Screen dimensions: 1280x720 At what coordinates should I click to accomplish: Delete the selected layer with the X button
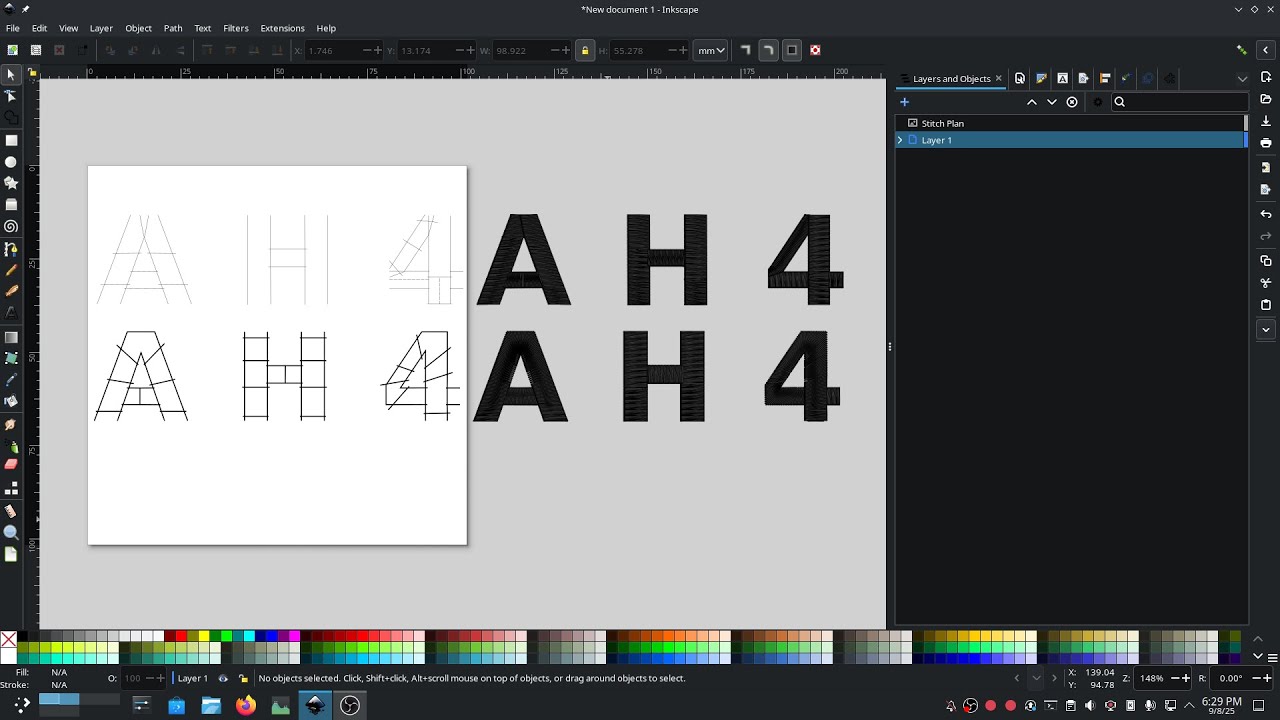pyautogui.click(x=1072, y=101)
